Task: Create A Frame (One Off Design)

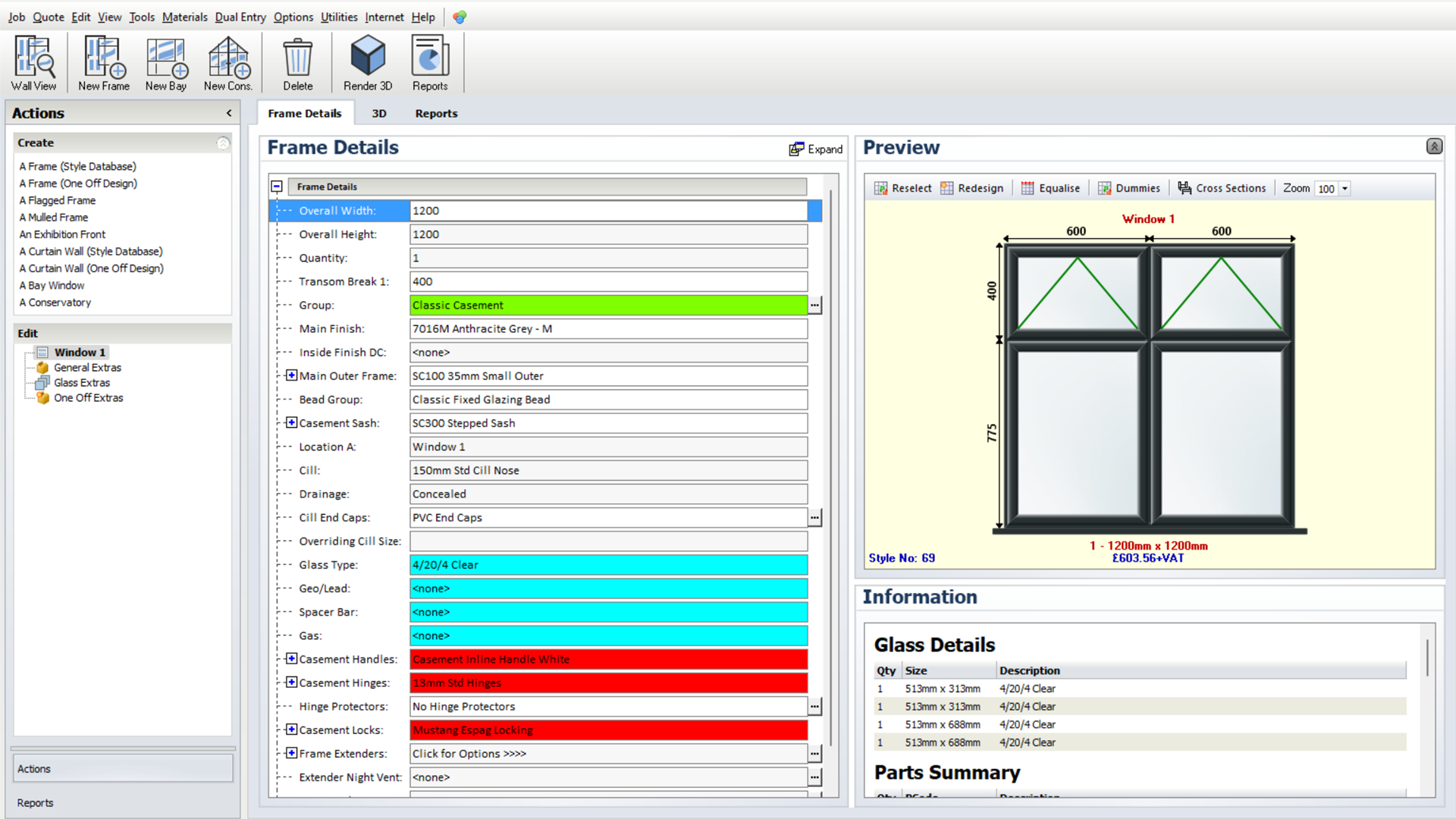Action: click(x=78, y=184)
